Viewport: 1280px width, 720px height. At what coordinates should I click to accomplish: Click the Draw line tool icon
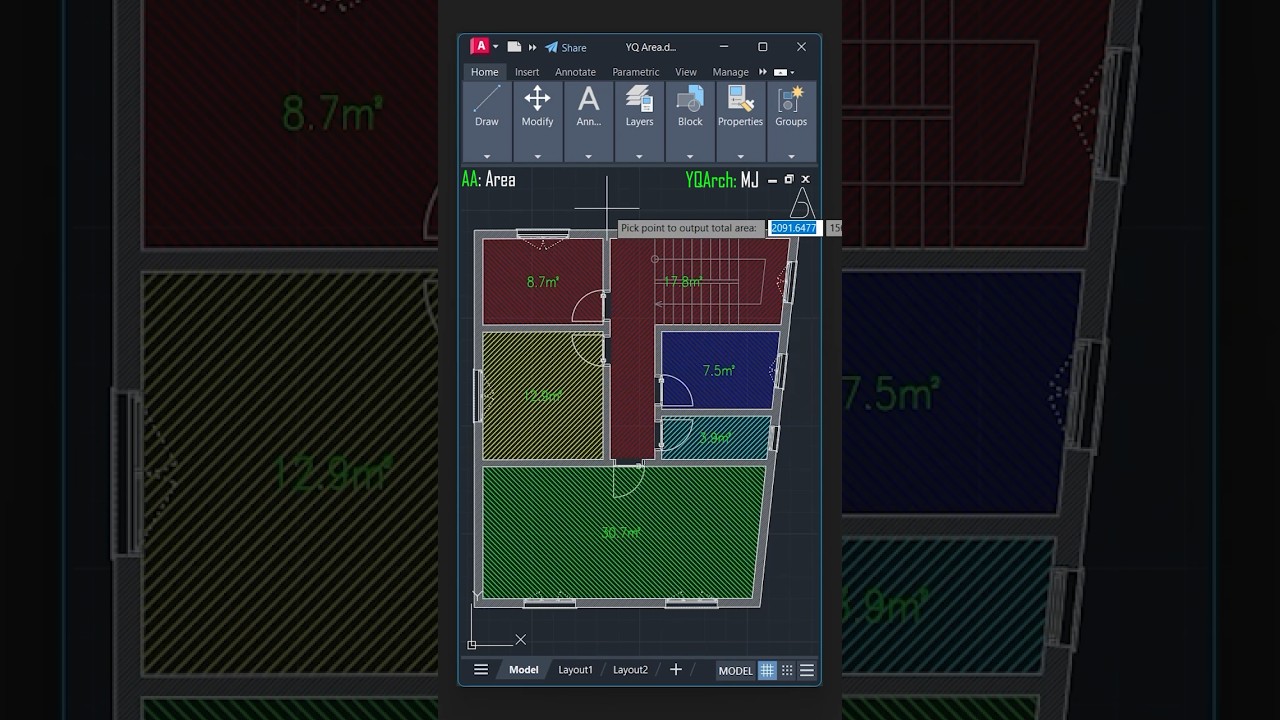point(487,99)
